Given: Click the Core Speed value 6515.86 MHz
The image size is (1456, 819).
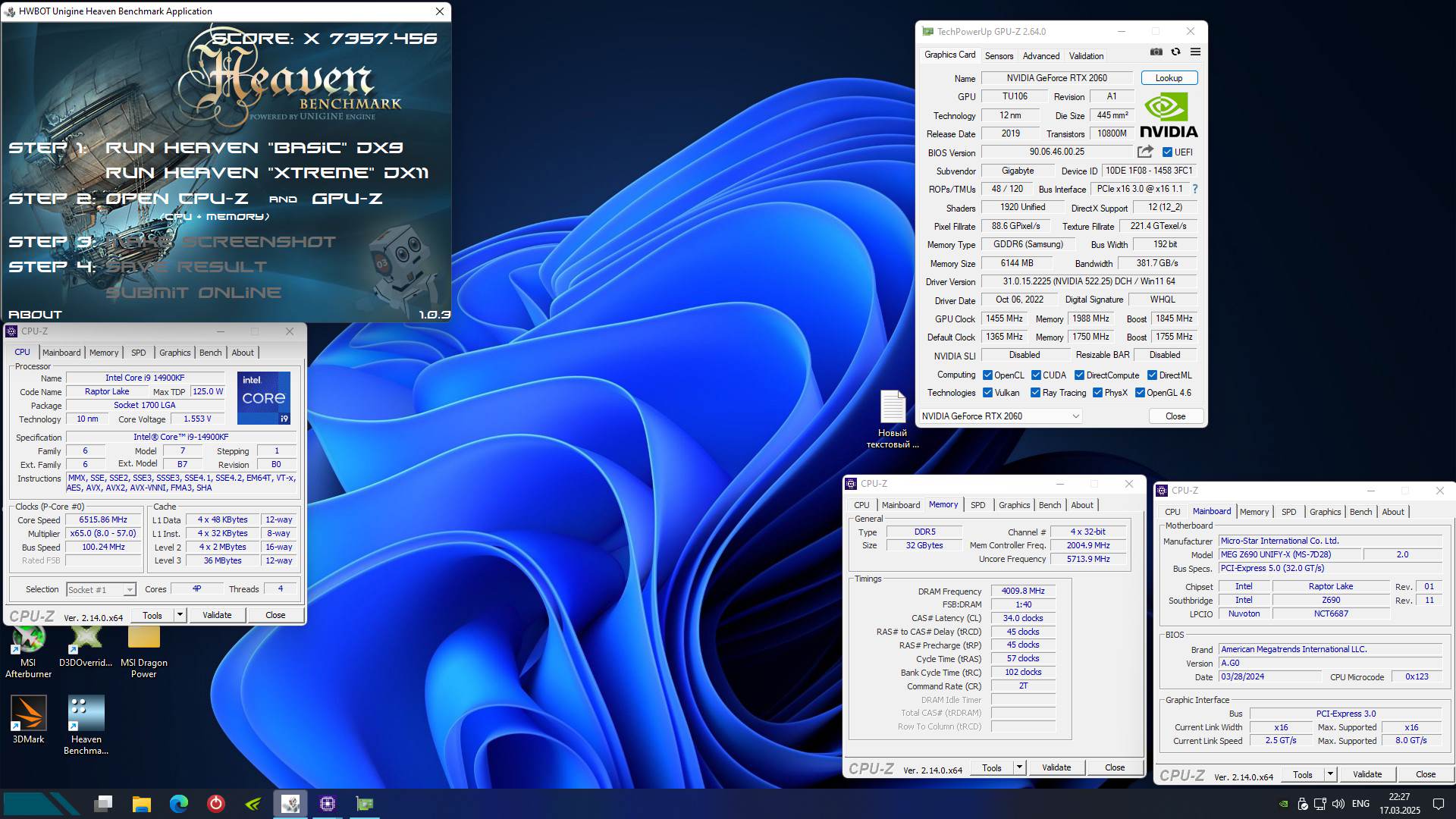Looking at the screenshot, I should pyautogui.click(x=103, y=520).
